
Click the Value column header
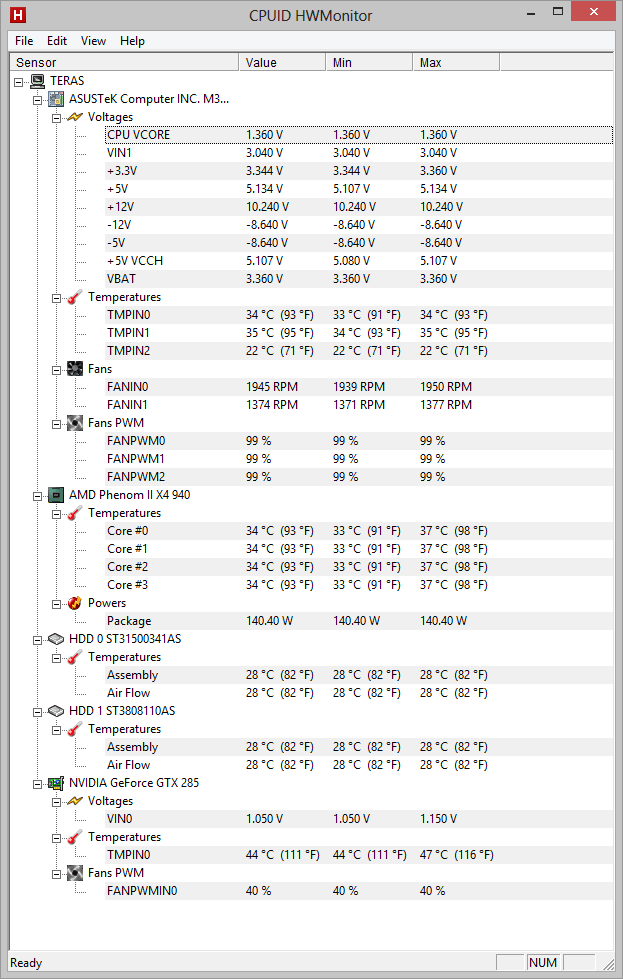pyautogui.click(x=282, y=62)
